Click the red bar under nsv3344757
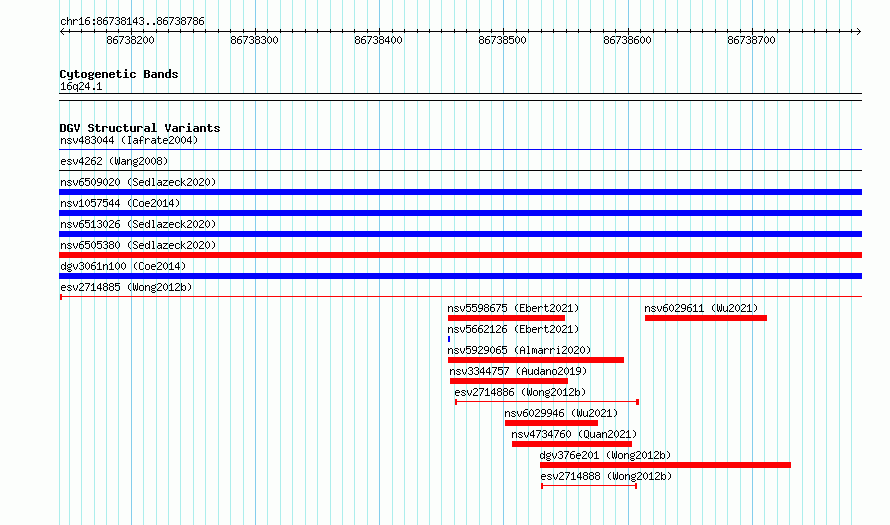This screenshot has height=525, width=890. 509,381
